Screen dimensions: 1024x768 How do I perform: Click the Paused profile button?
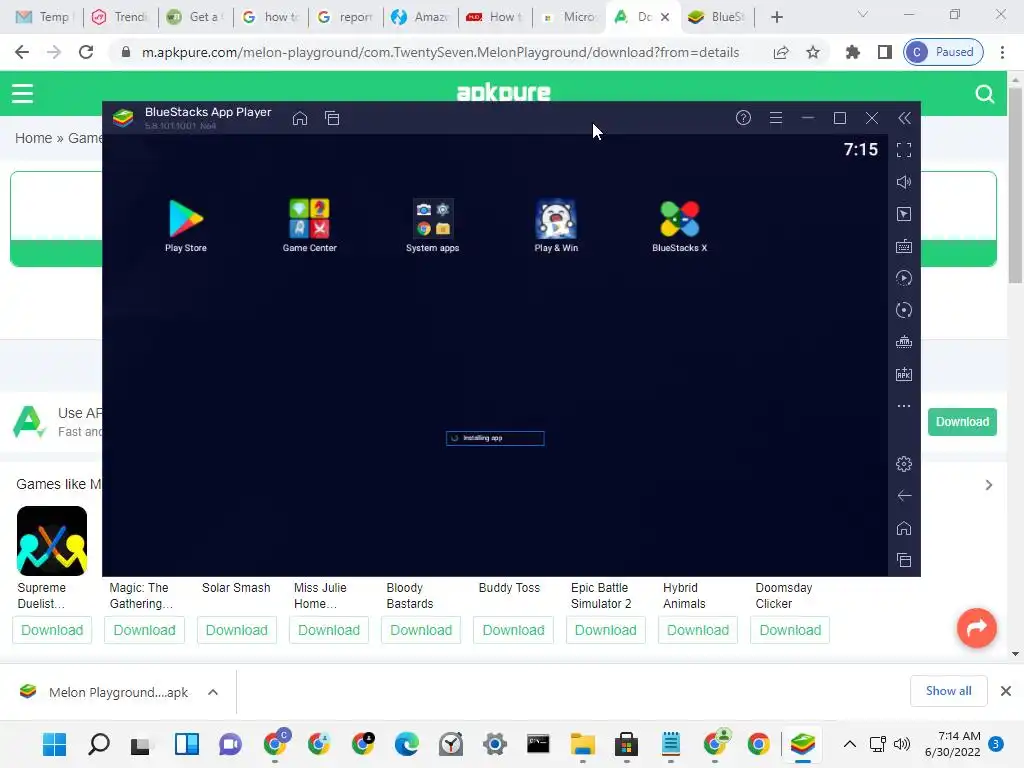coord(944,52)
